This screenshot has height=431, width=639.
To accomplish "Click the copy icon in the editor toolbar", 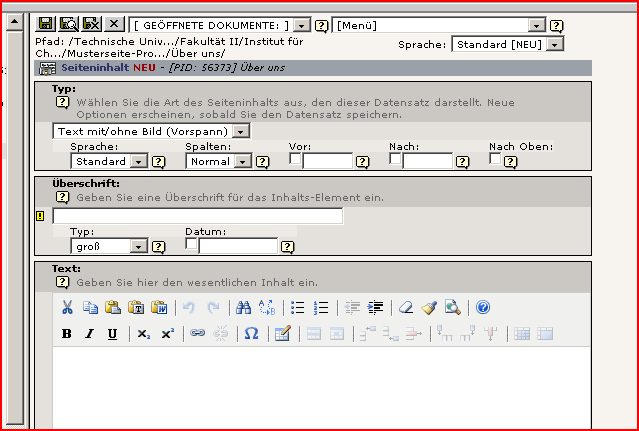I will (90, 308).
